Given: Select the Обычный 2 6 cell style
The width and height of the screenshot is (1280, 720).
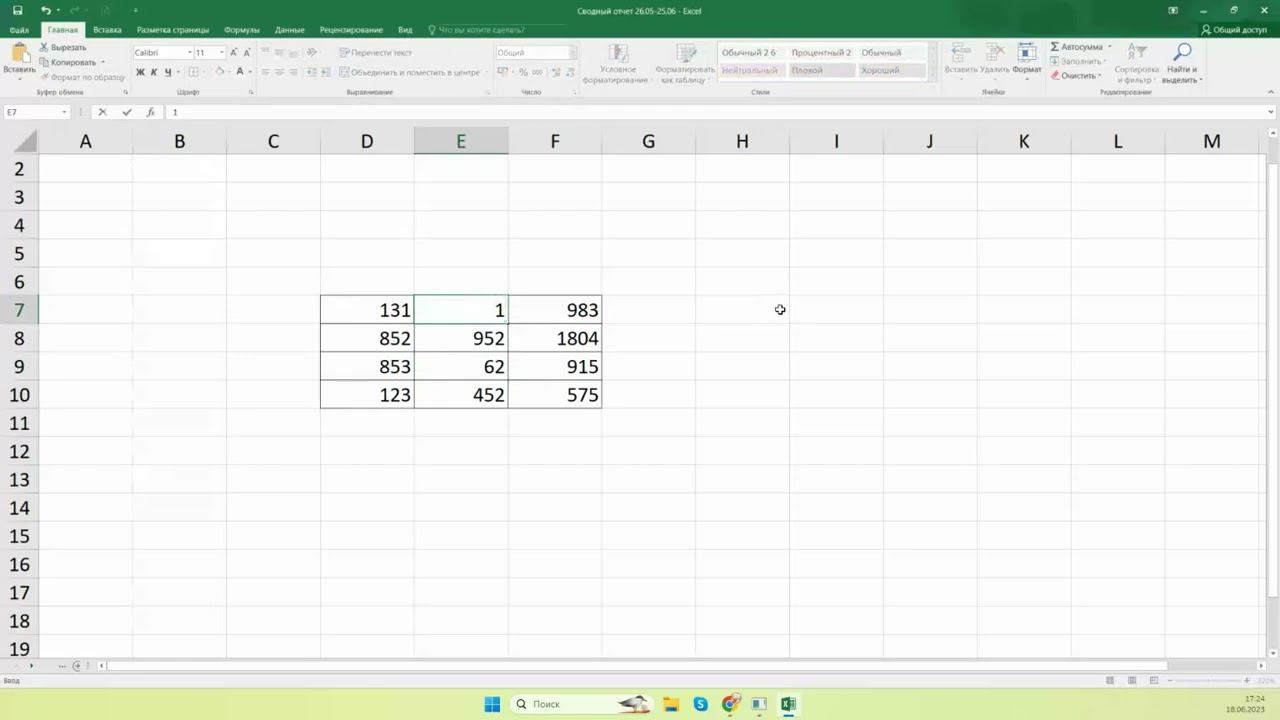Looking at the screenshot, I should [x=751, y=53].
